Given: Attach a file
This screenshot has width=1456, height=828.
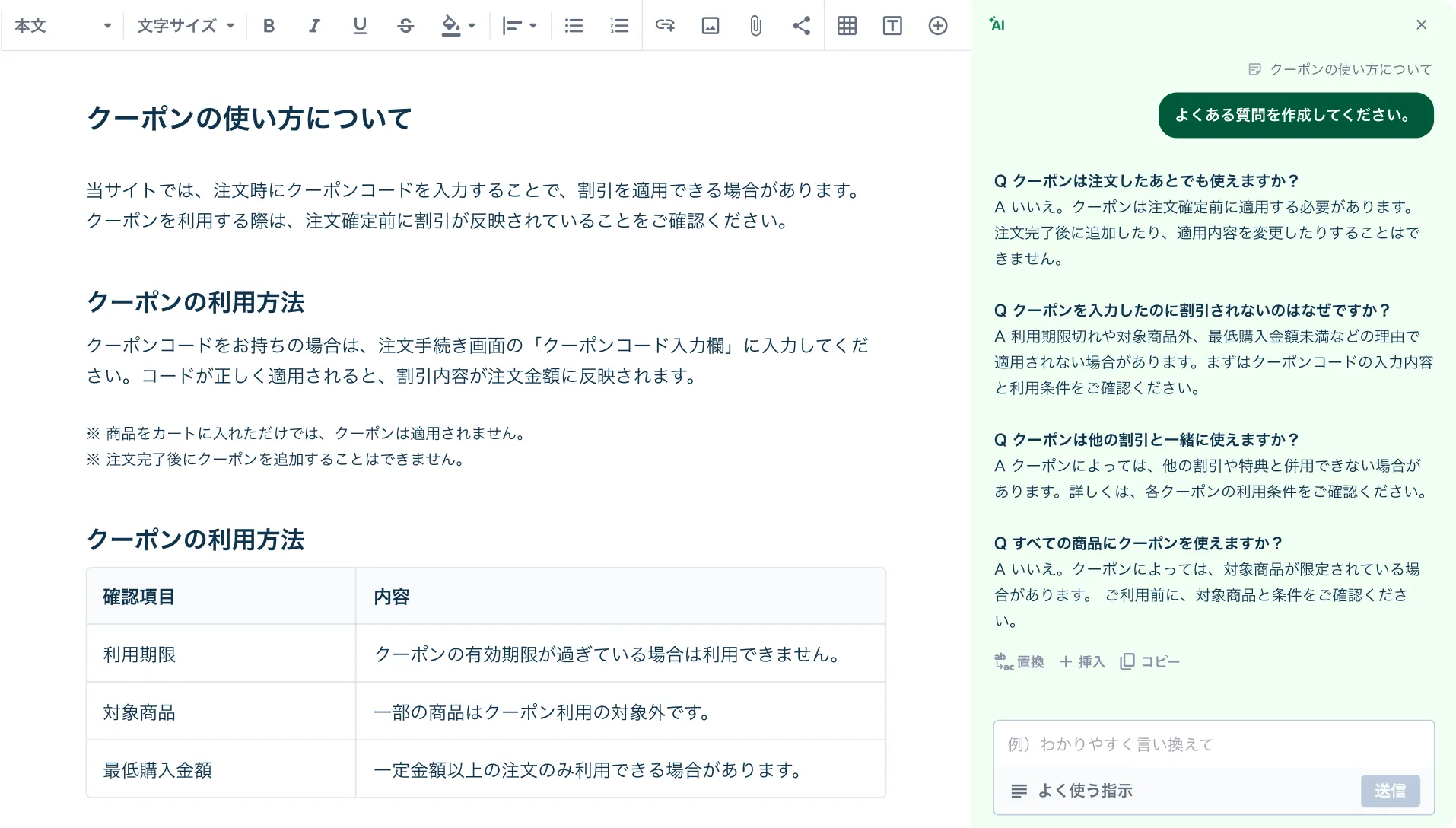Looking at the screenshot, I should click(x=755, y=25).
